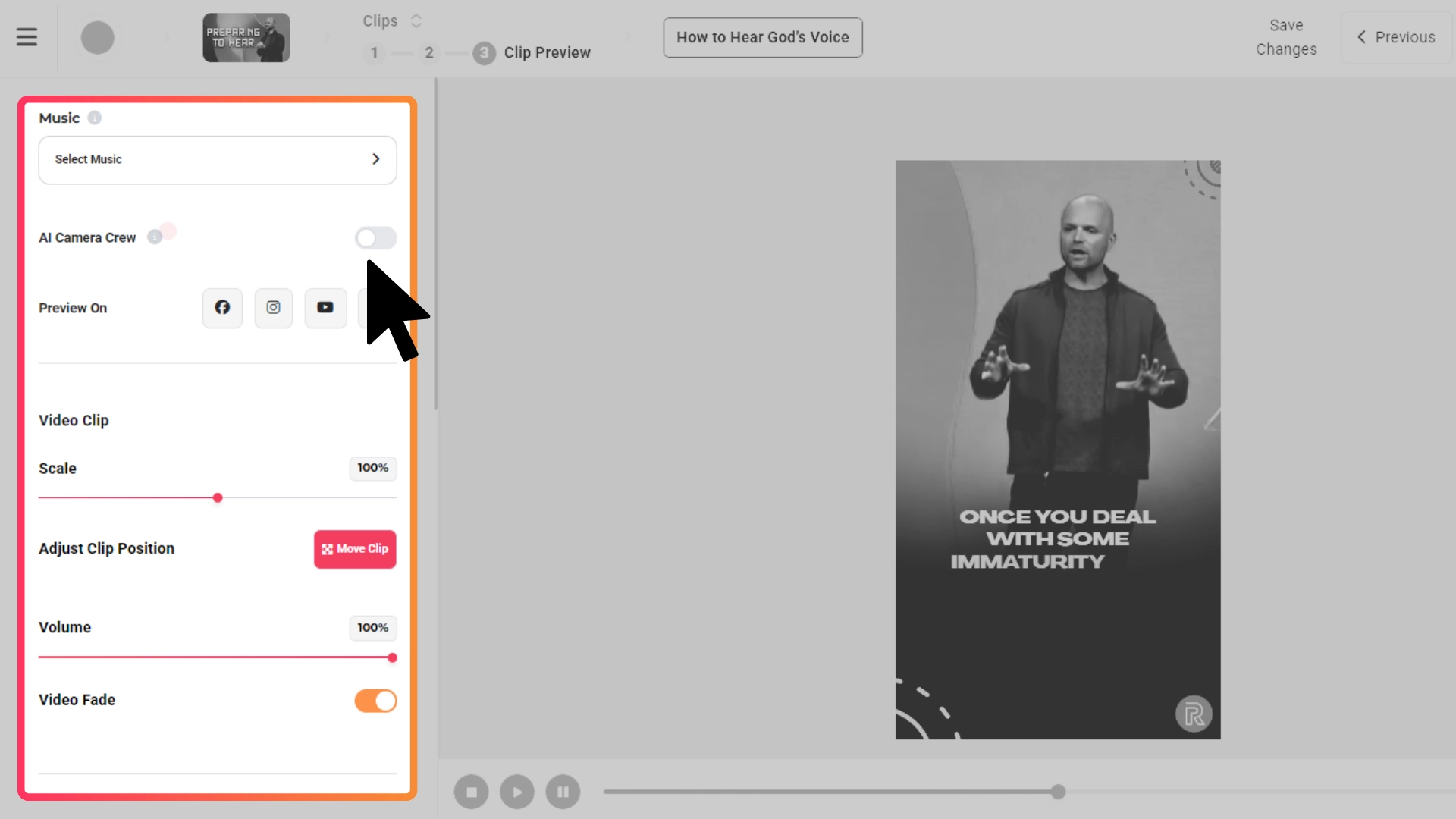This screenshot has width=1456, height=819.
Task: Expand the Clips selector arrows
Action: point(416,20)
